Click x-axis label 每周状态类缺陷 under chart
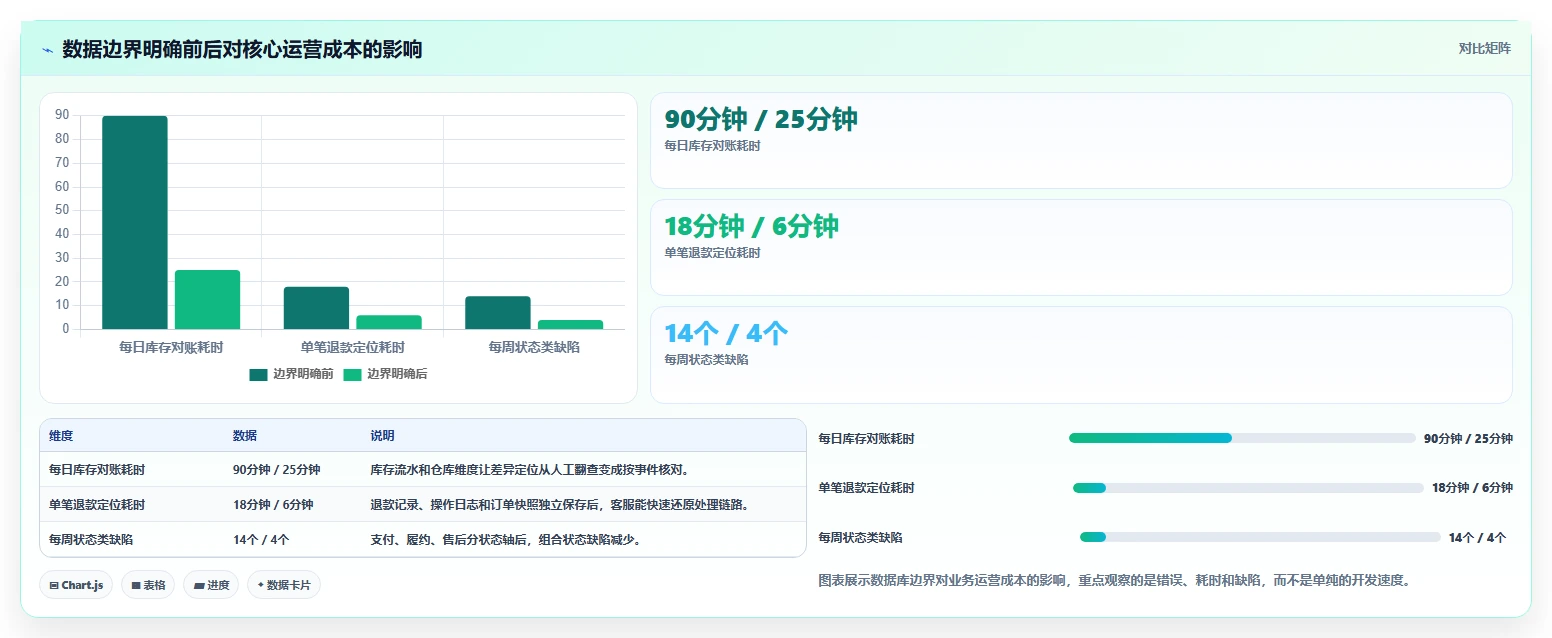The image size is (1552, 638). [534, 347]
